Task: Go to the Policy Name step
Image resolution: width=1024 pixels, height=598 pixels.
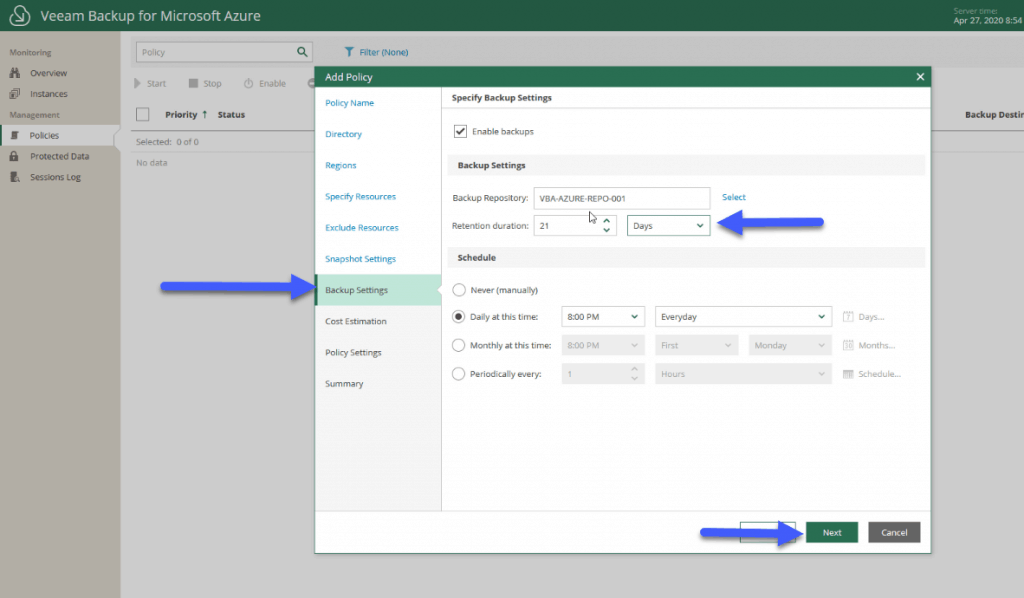Action: click(349, 103)
